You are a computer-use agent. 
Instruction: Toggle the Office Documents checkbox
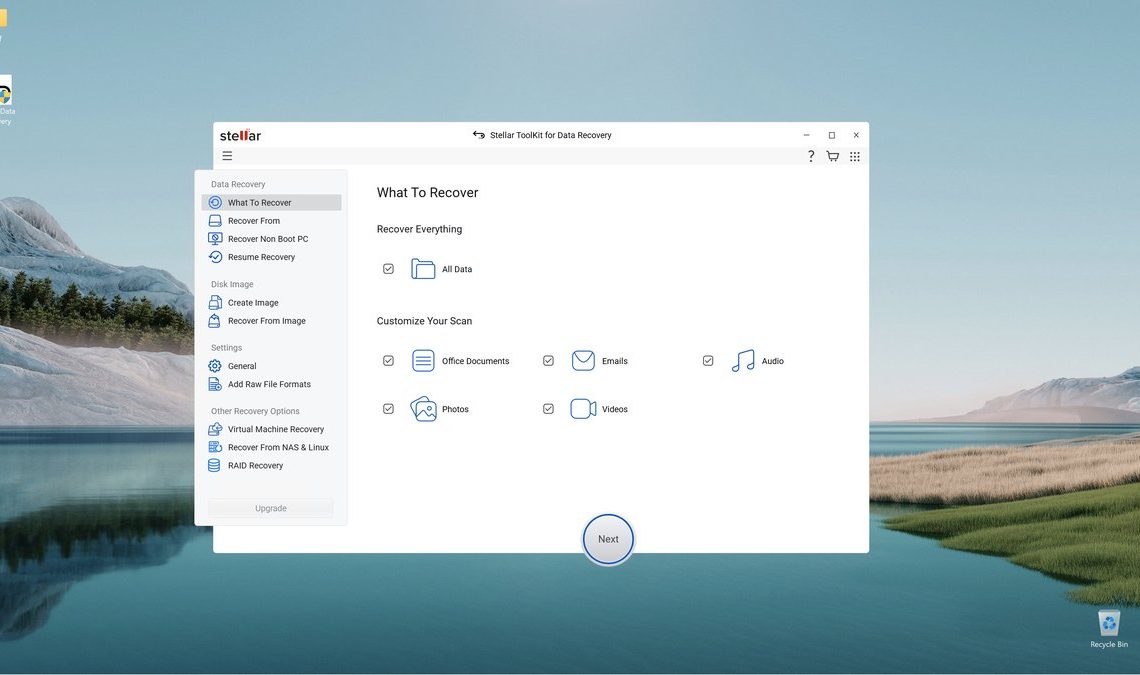click(x=388, y=361)
